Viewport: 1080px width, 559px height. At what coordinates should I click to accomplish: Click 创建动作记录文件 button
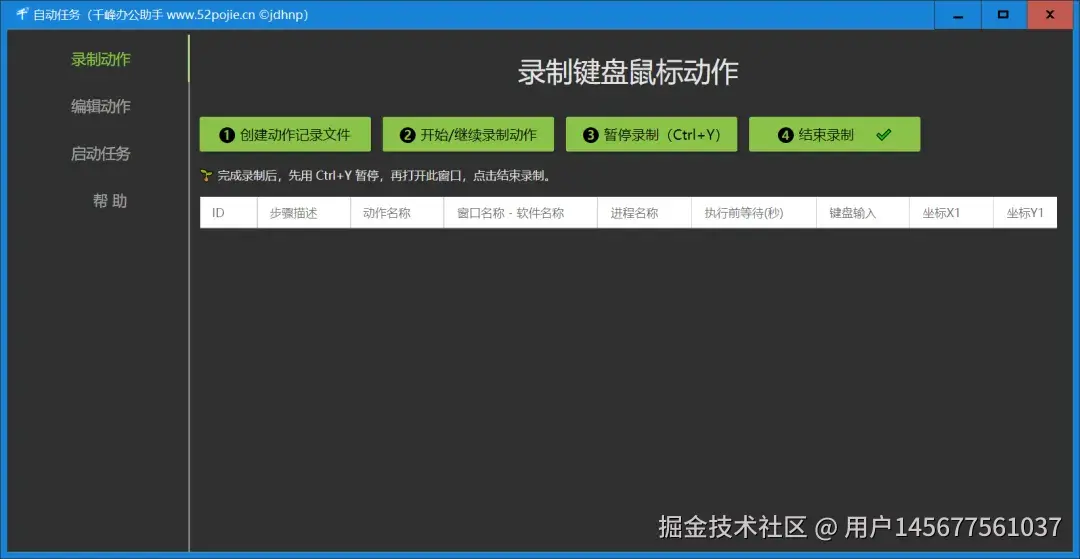pos(285,135)
